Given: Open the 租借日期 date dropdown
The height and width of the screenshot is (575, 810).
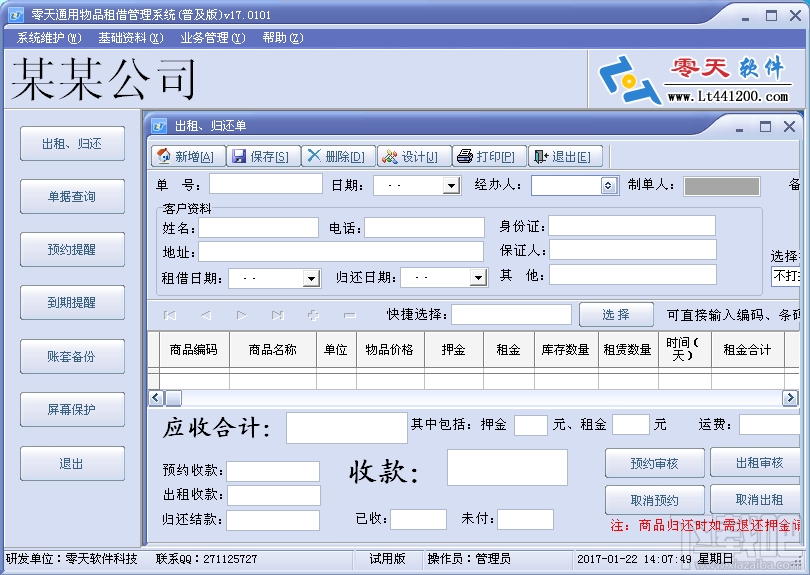Looking at the screenshot, I should (x=311, y=278).
